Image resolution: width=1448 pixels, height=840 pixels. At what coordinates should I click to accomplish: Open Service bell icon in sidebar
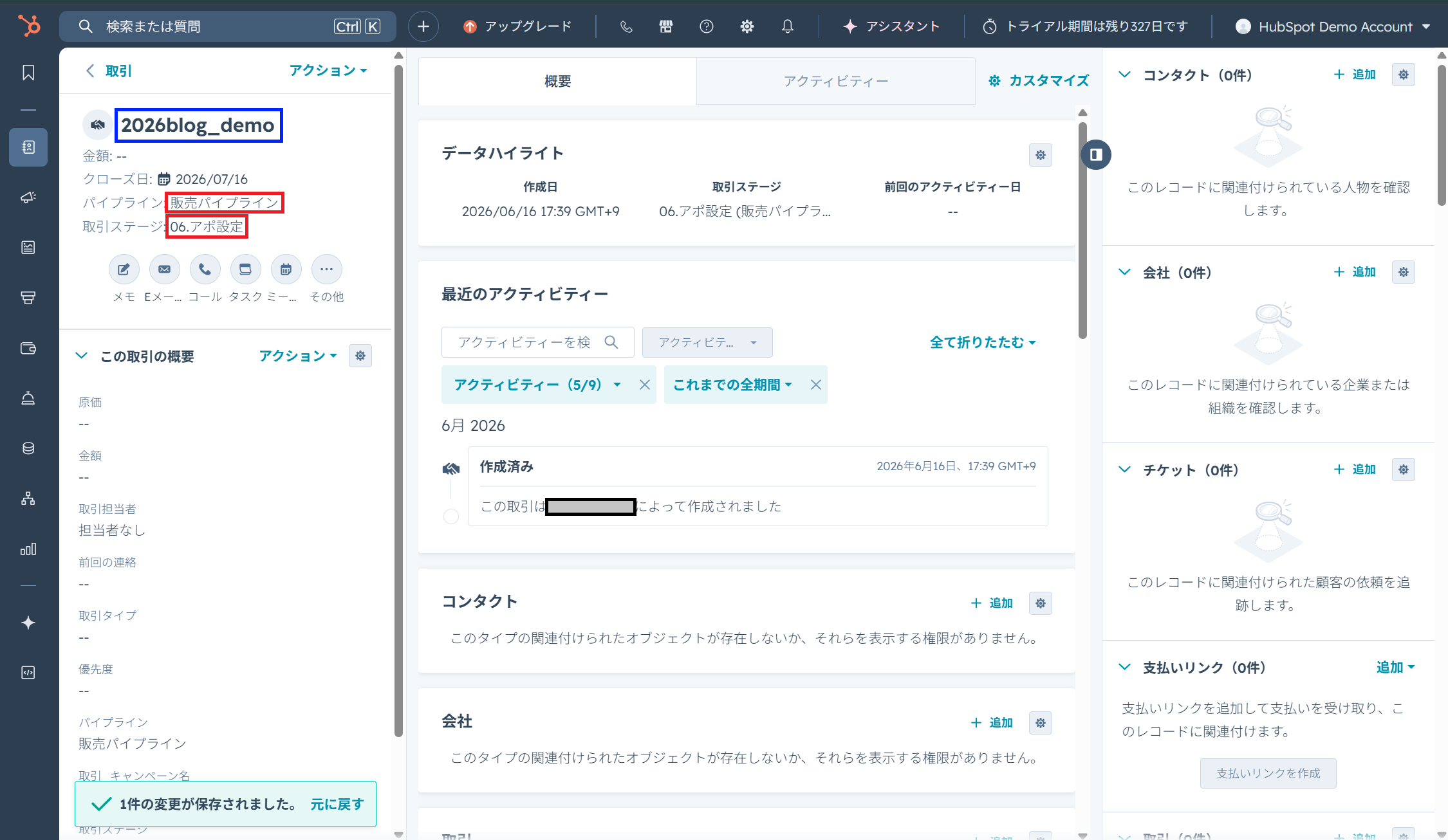click(x=28, y=398)
